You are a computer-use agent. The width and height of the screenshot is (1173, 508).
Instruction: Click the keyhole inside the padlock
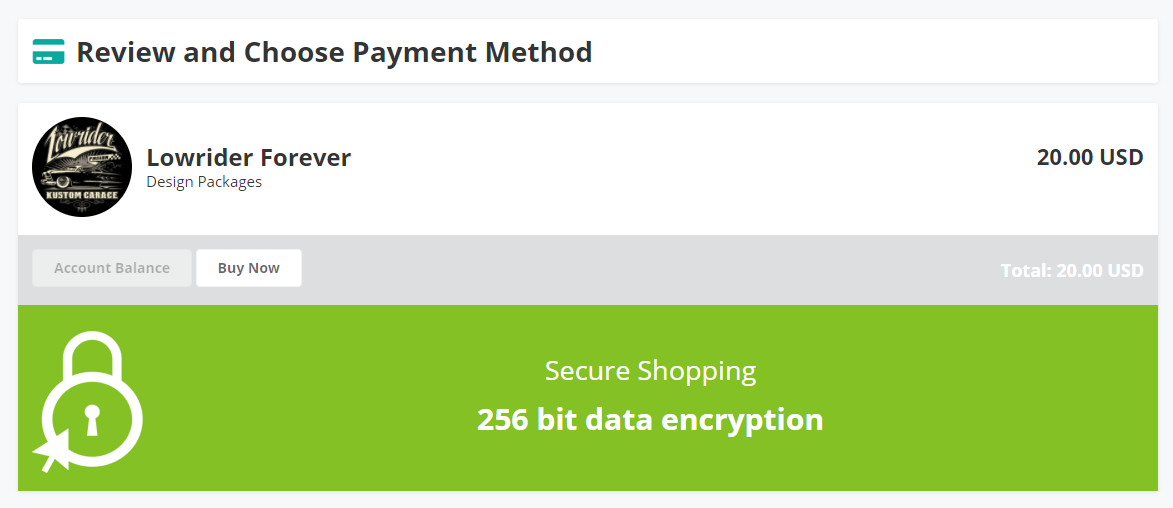coord(92,419)
